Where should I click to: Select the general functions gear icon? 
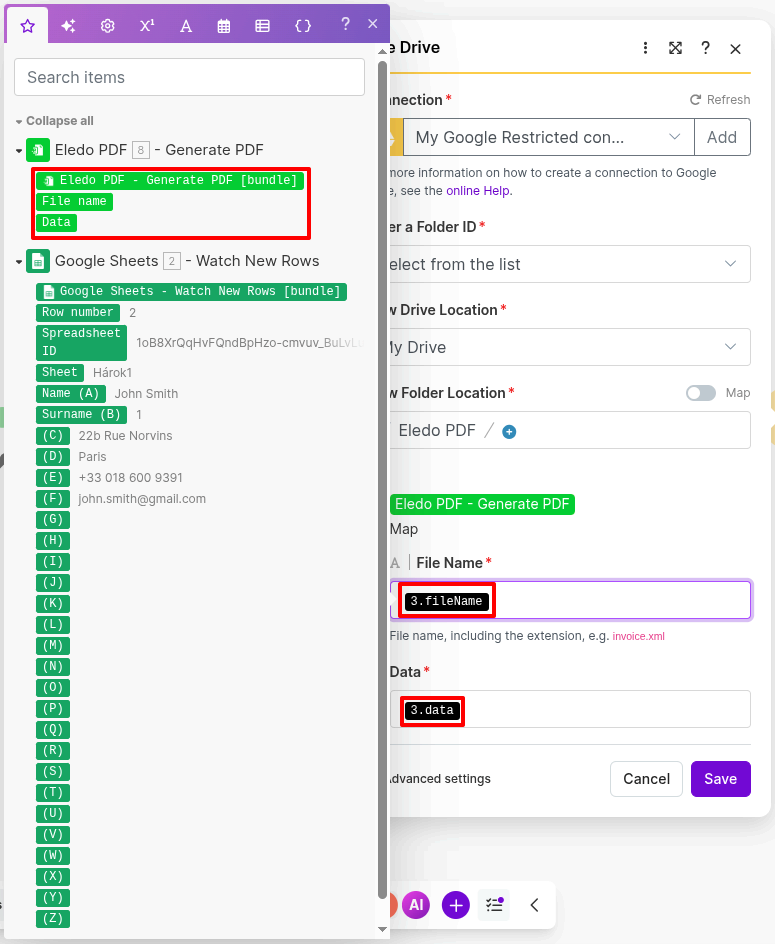pos(107,25)
